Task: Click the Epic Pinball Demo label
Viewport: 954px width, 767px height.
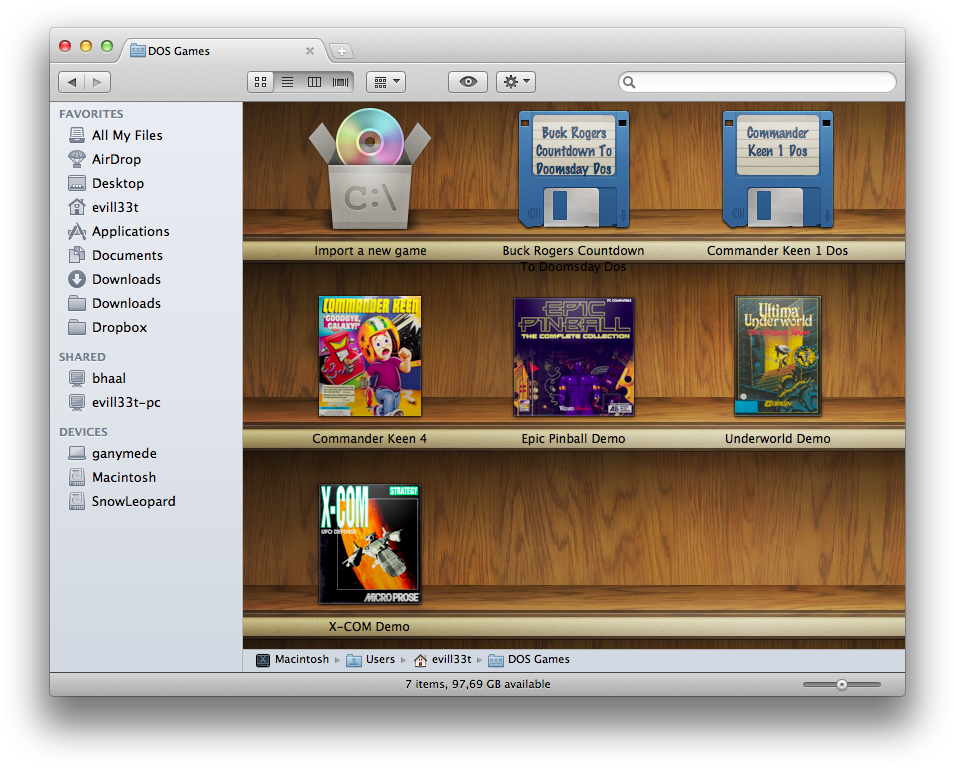Action: [573, 439]
